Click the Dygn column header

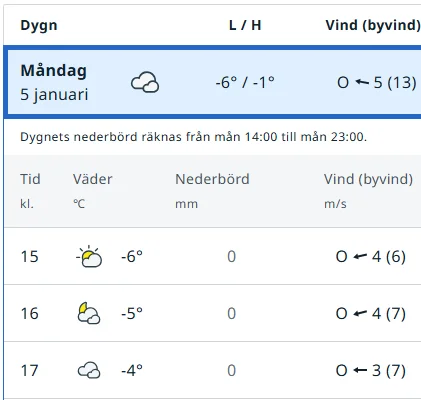[39, 25]
